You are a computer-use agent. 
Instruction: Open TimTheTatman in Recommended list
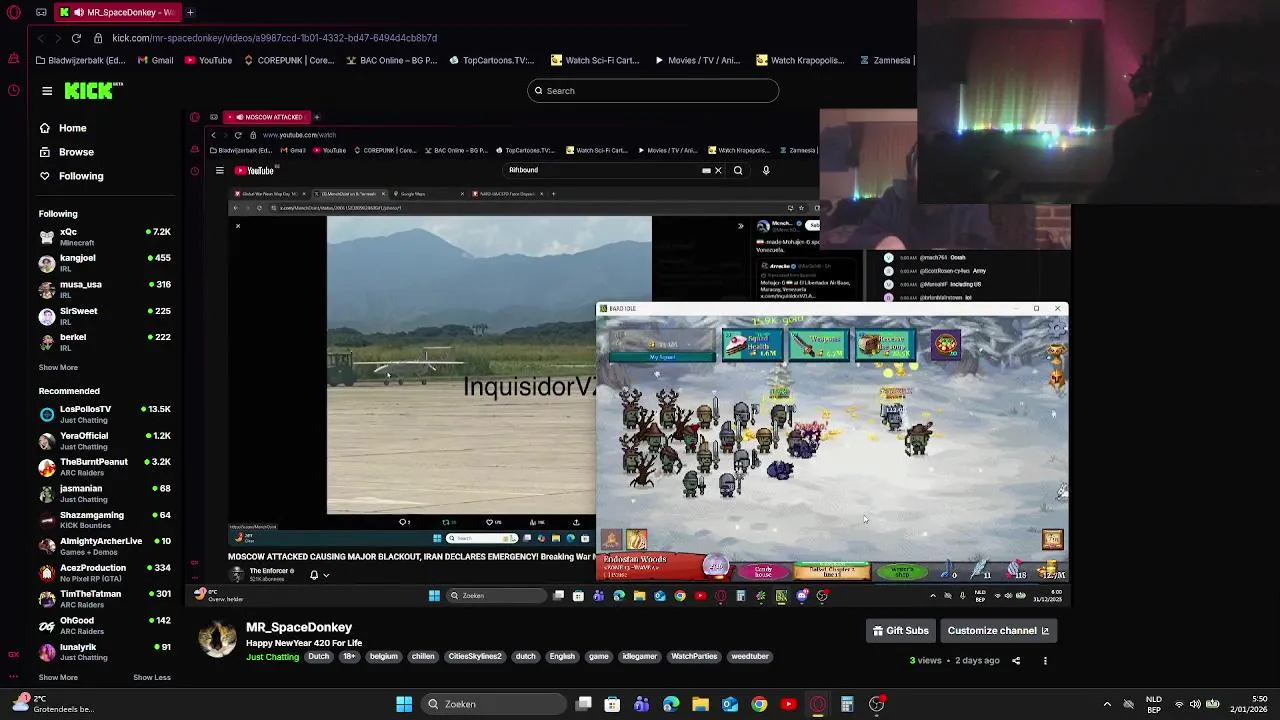pyautogui.click(x=105, y=598)
